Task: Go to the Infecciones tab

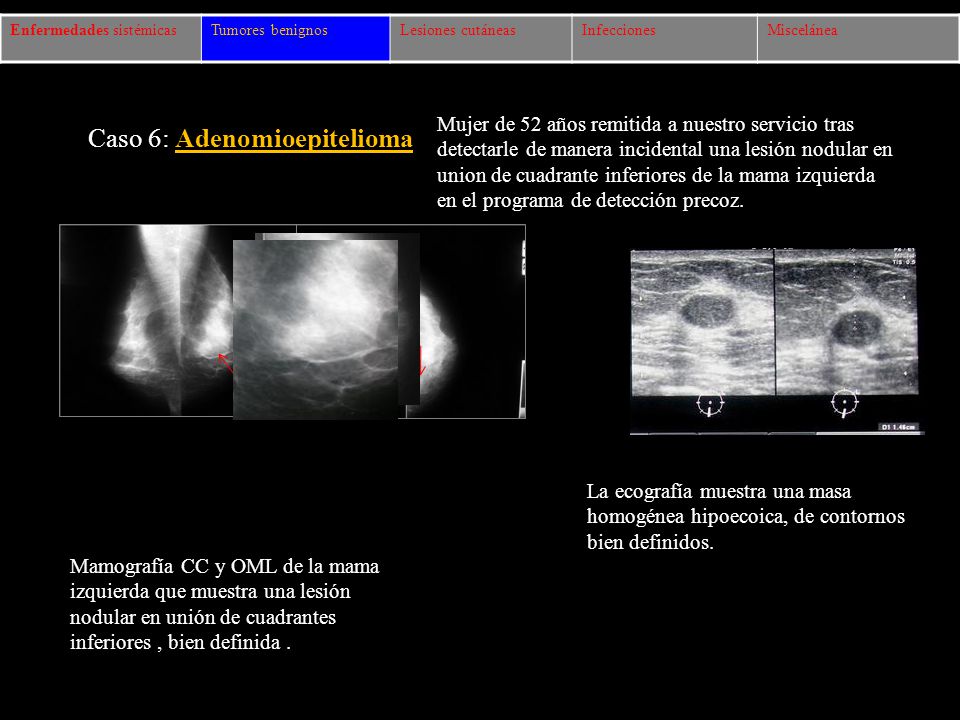Action: pos(665,39)
